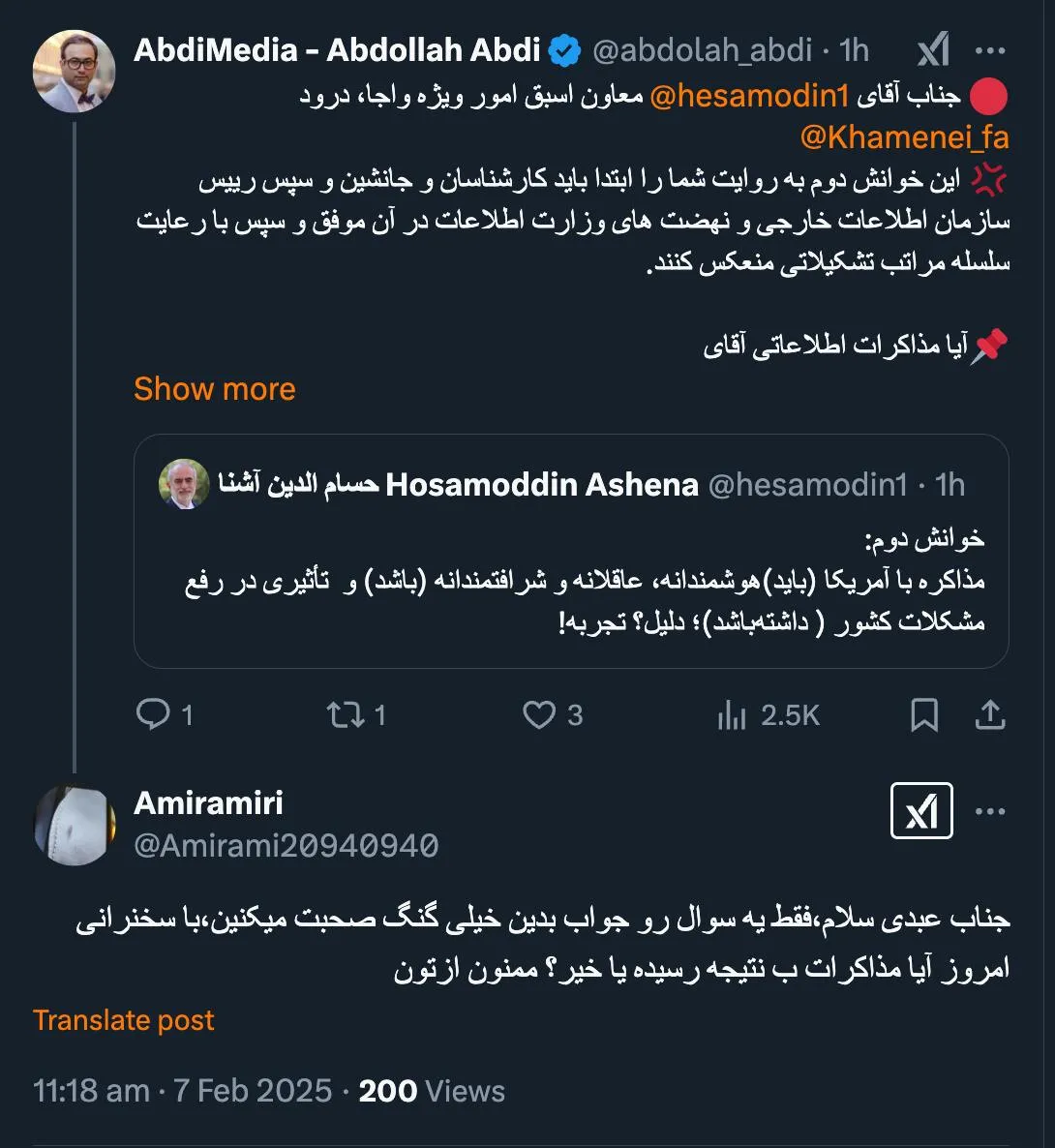Open Hosamoddin Ashena's profile picture
The height and width of the screenshot is (1148, 1055).
(x=184, y=485)
